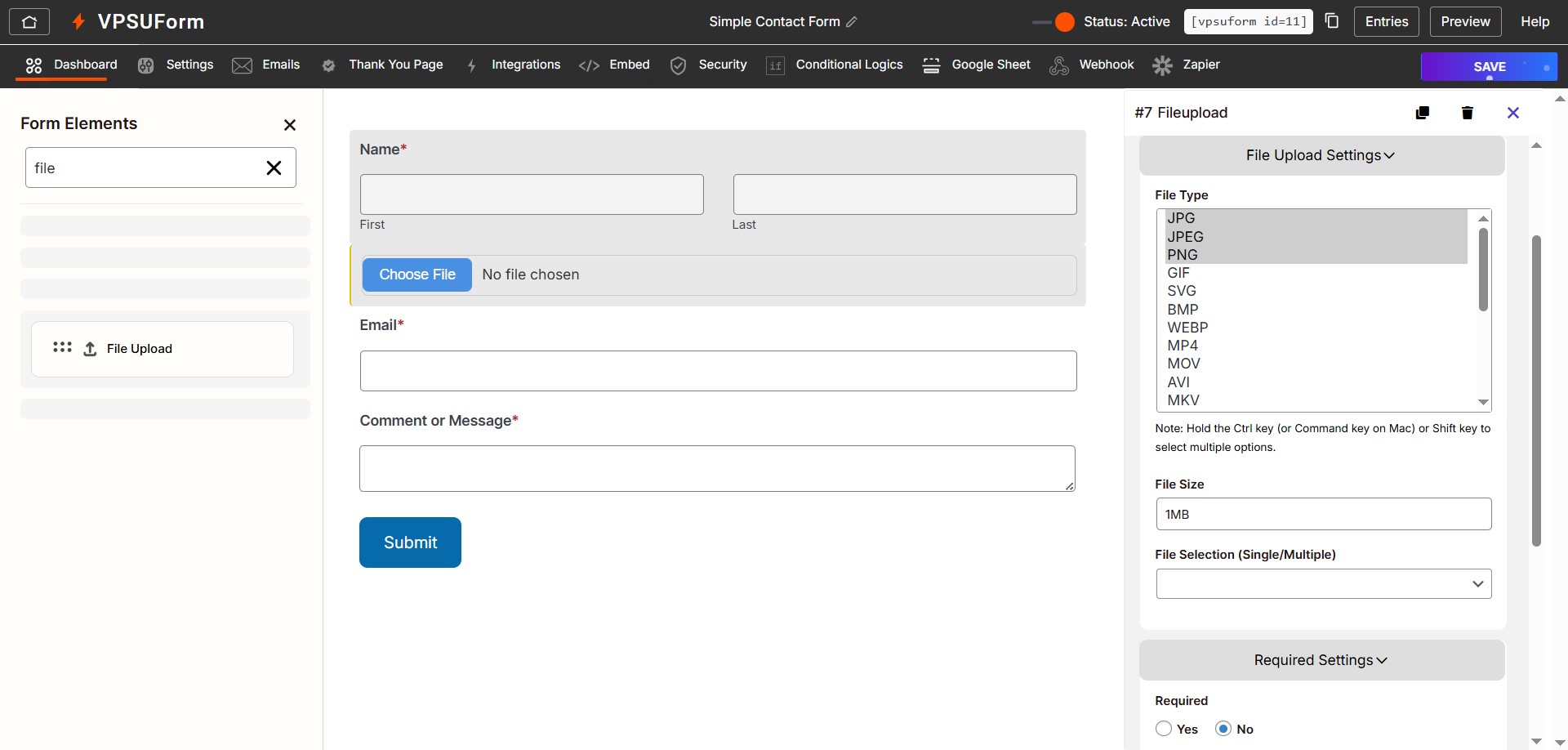Open the File Selection (Single/Multiple) dropdown
Image resolution: width=1568 pixels, height=750 pixels.
1323,583
